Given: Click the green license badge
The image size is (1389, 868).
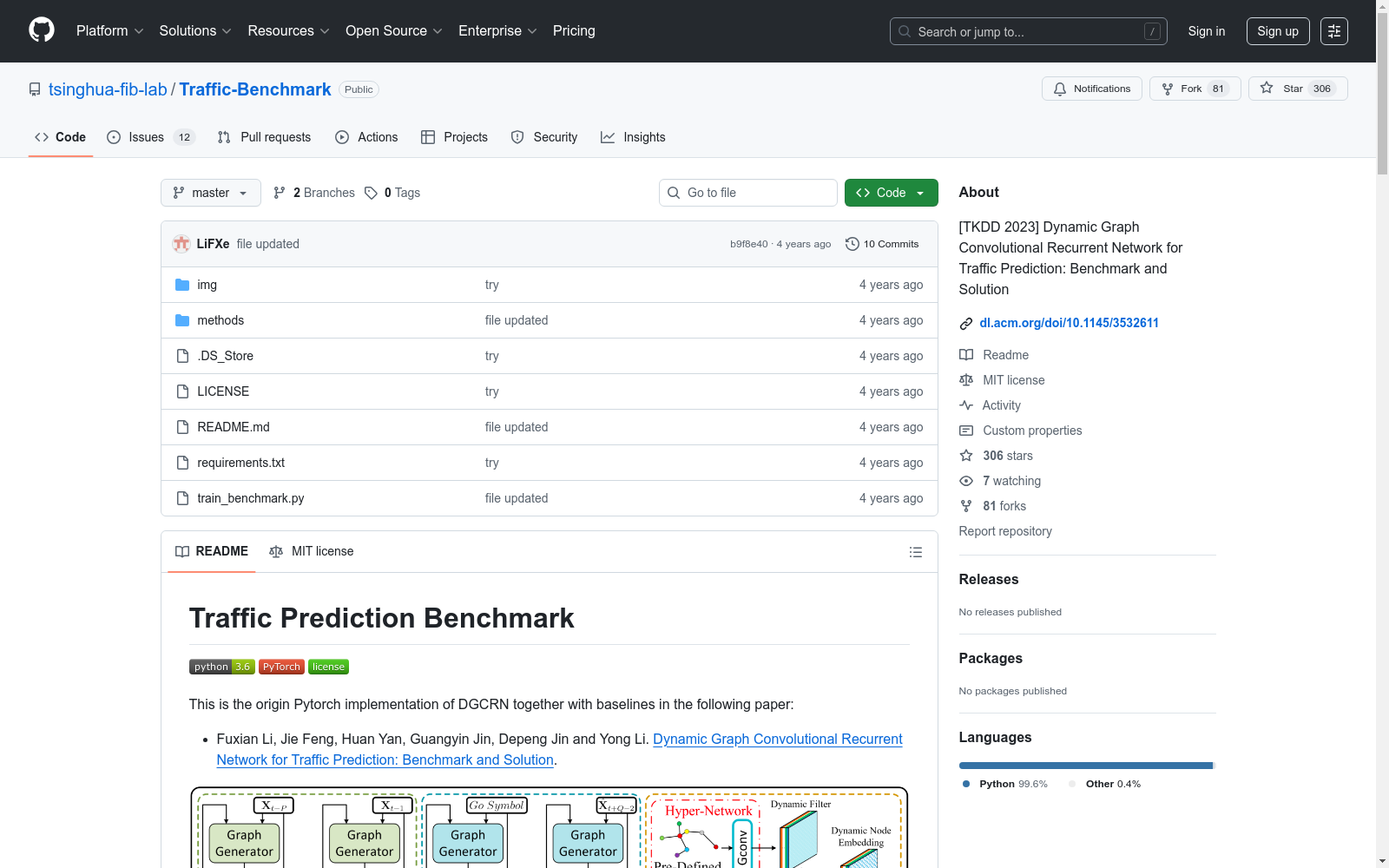Looking at the screenshot, I should [x=328, y=667].
